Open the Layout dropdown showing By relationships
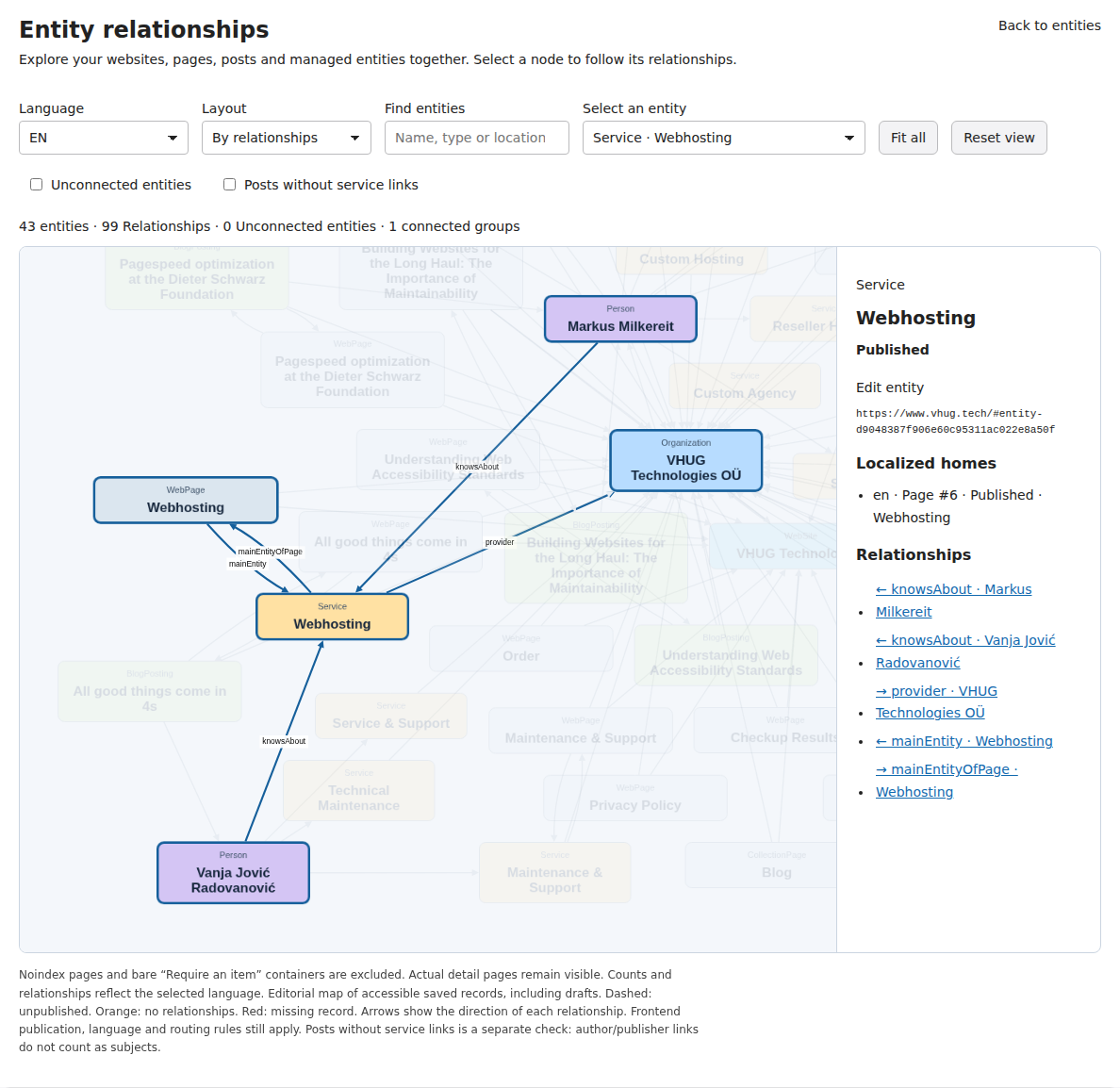Viewport: 1120px width, 1088px height. point(287,138)
